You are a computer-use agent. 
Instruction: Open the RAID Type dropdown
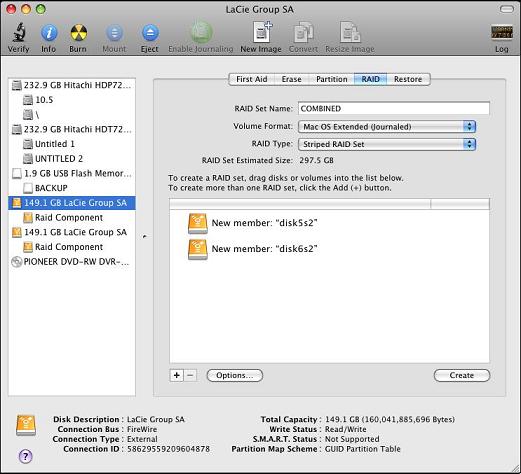coord(387,144)
